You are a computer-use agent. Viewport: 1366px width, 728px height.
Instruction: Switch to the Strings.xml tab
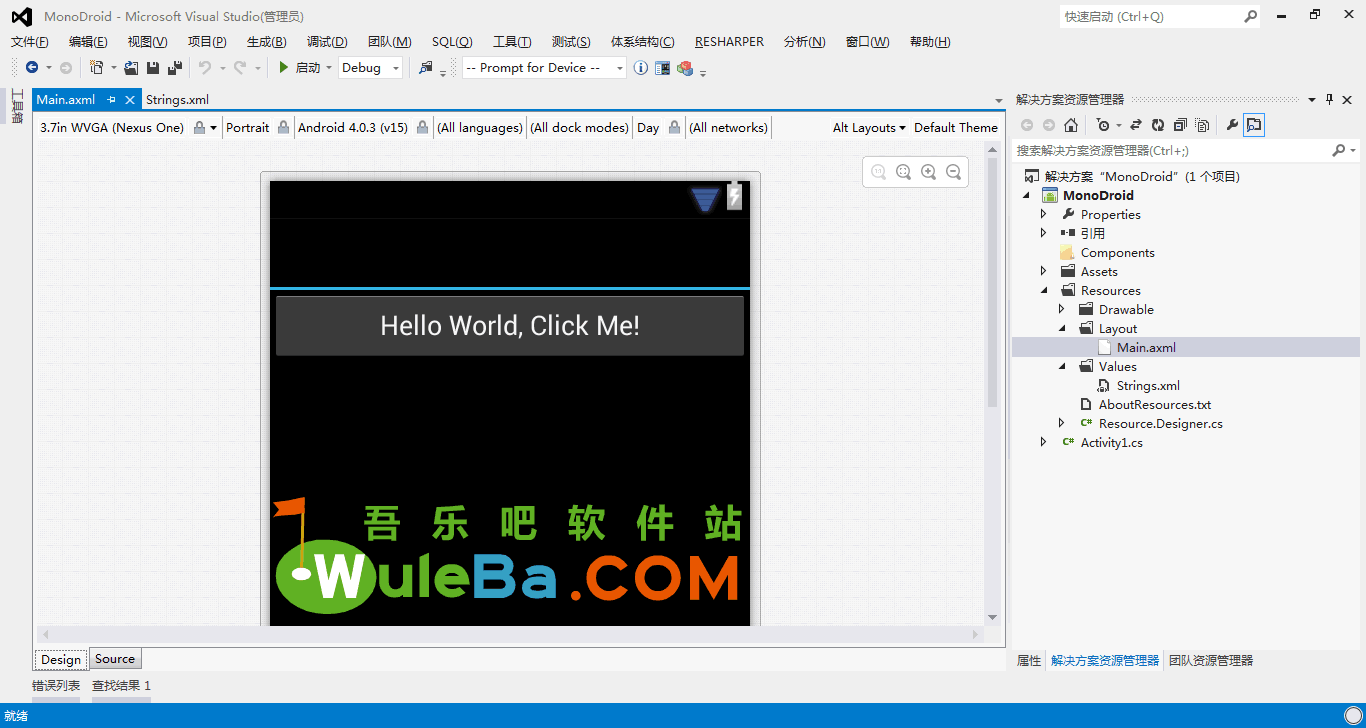pyautogui.click(x=177, y=99)
